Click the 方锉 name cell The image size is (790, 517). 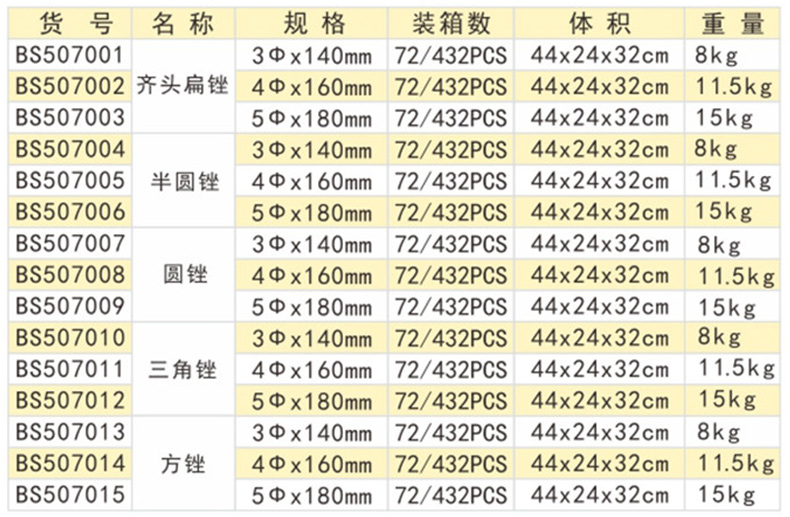[x=184, y=463]
